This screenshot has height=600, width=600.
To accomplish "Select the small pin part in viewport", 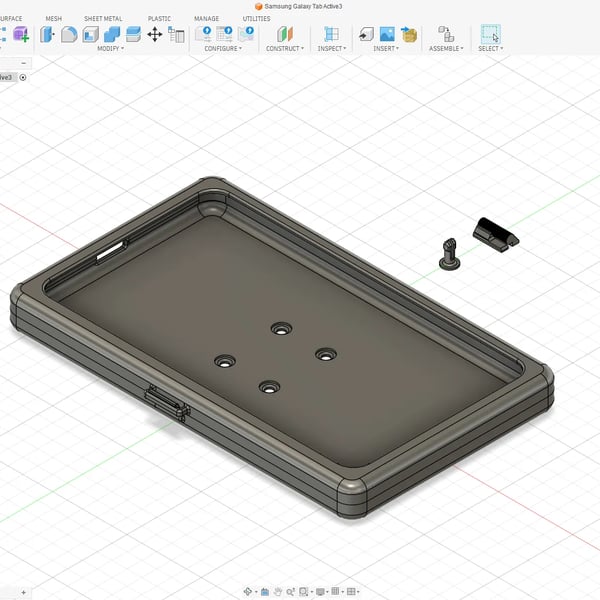I will click(x=450, y=254).
